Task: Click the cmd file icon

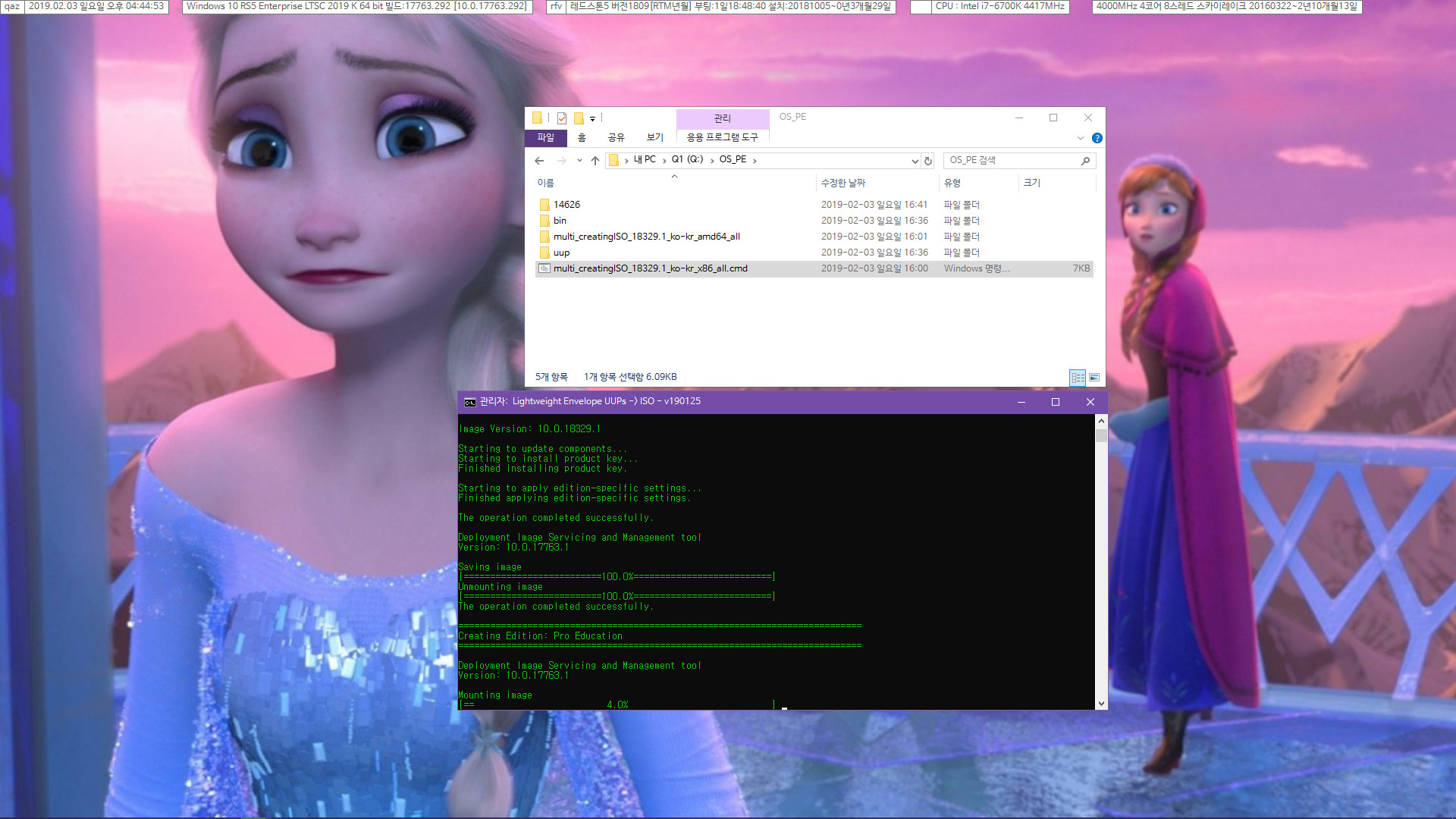Action: point(544,268)
